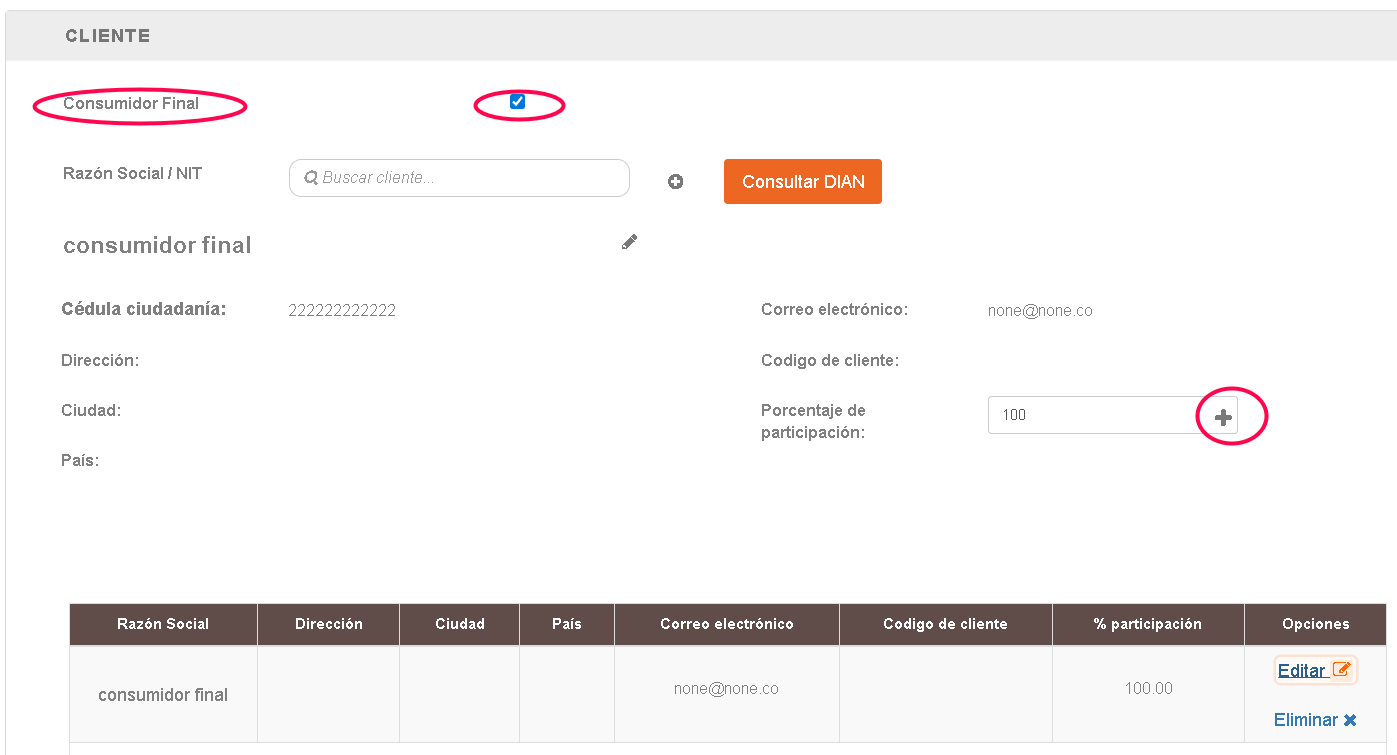
Task: Click the Buscar cliente search field
Action: point(470,178)
